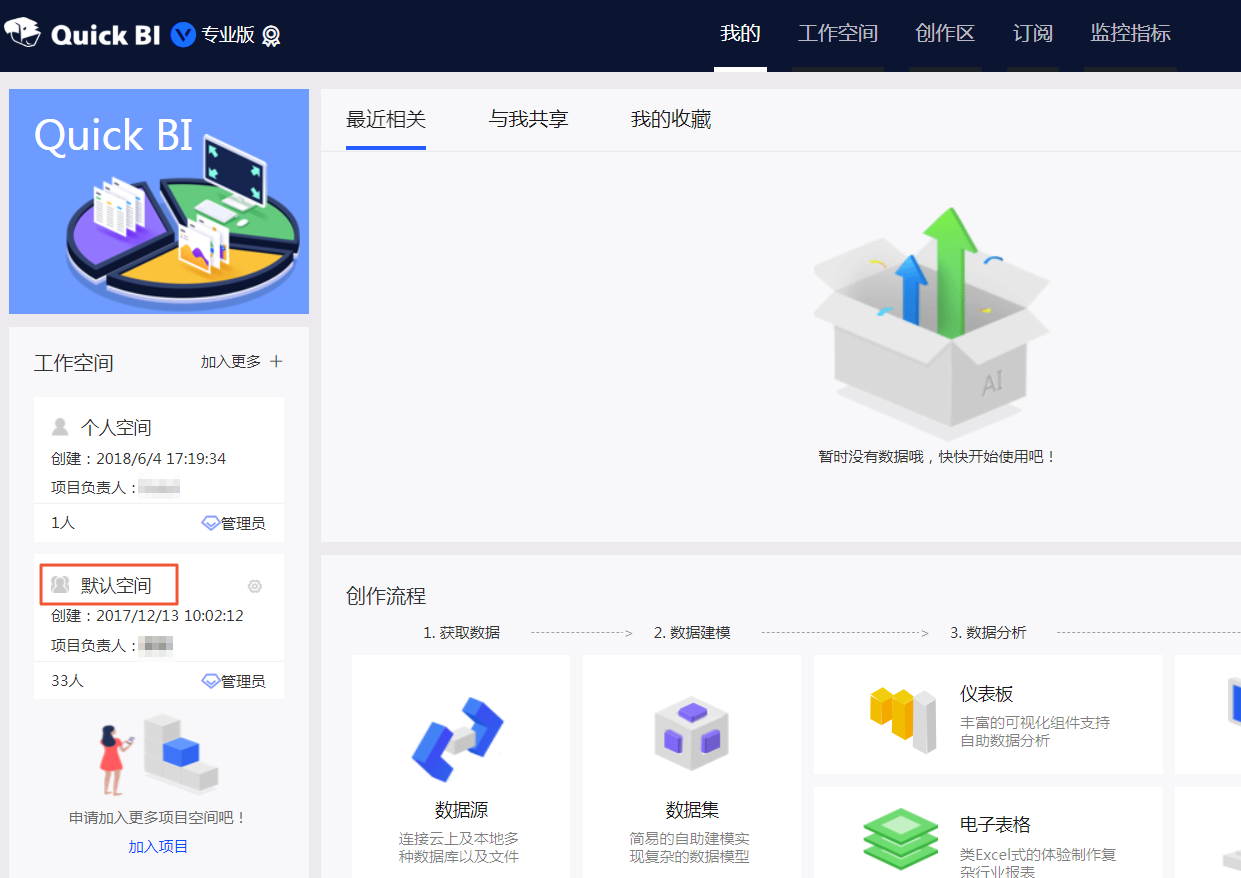Viewport: 1241px width, 878px height.
Task: Click 简易的自助建模实 description under 数据集
Action: pyautogui.click(x=690, y=839)
